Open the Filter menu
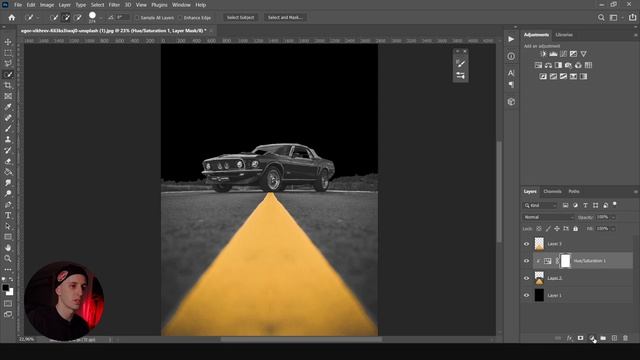Screen dimensions: 640x360 (x=114, y=5)
